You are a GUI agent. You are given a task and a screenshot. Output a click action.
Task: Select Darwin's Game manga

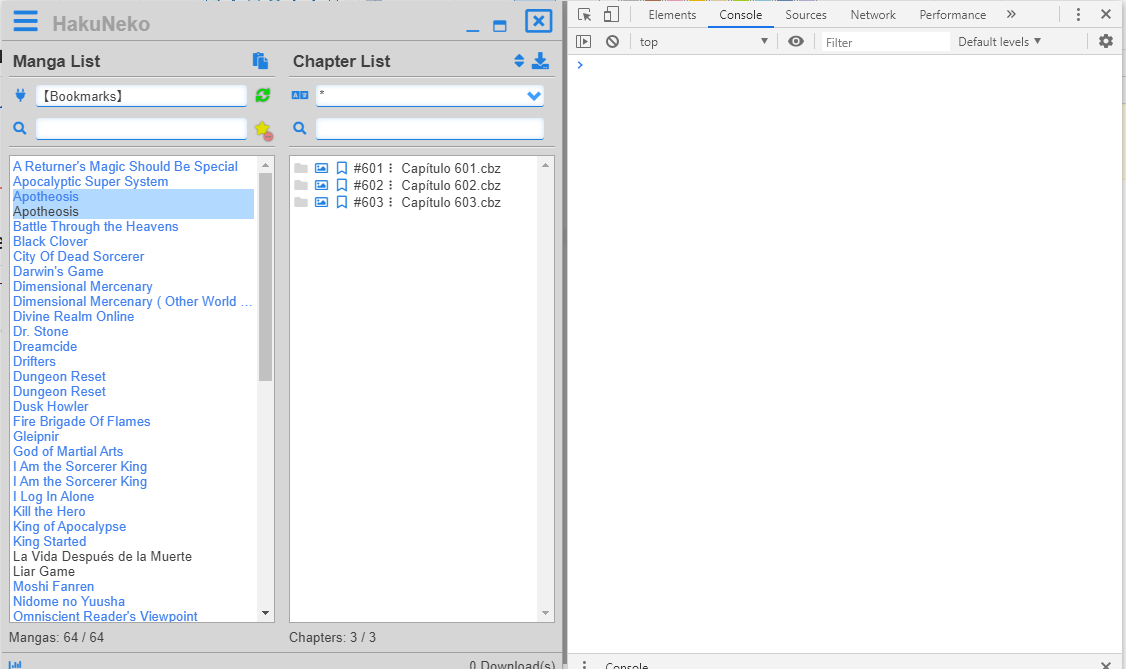coord(58,271)
